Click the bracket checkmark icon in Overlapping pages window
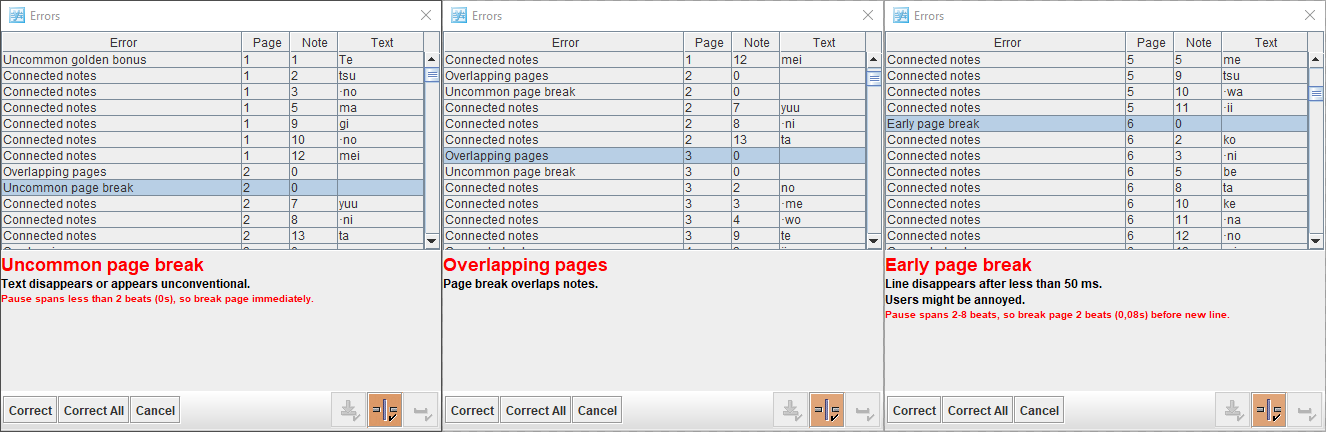 click(863, 410)
